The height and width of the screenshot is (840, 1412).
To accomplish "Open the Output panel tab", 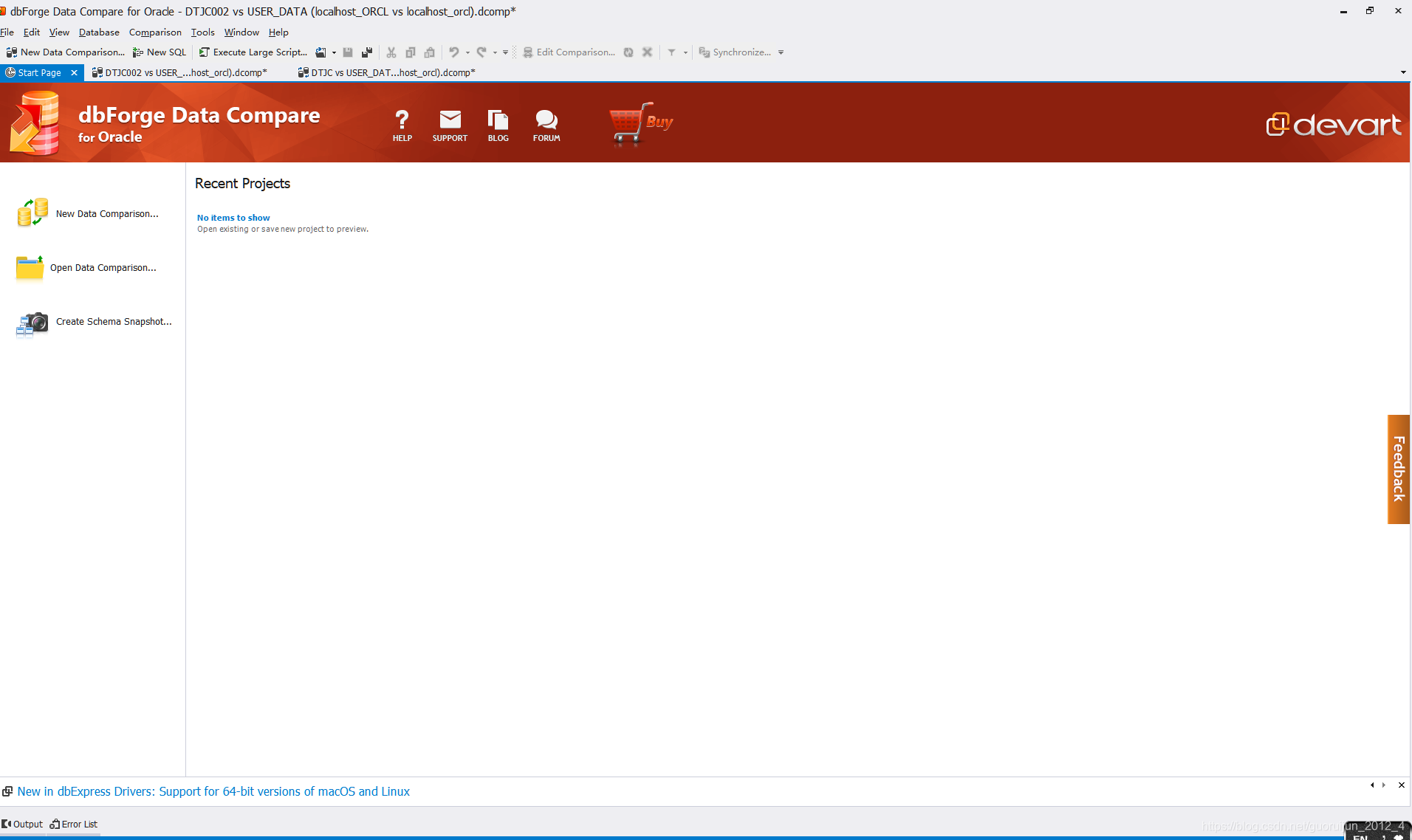I will pyautogui.click(x=23, y=824).
